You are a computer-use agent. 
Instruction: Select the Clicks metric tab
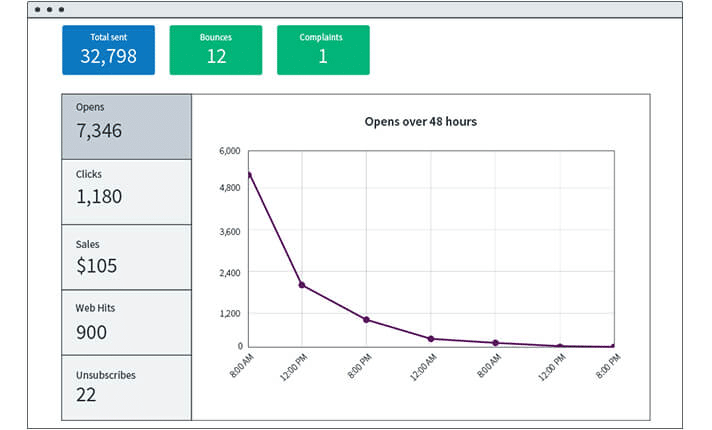(x=126, y=191)
